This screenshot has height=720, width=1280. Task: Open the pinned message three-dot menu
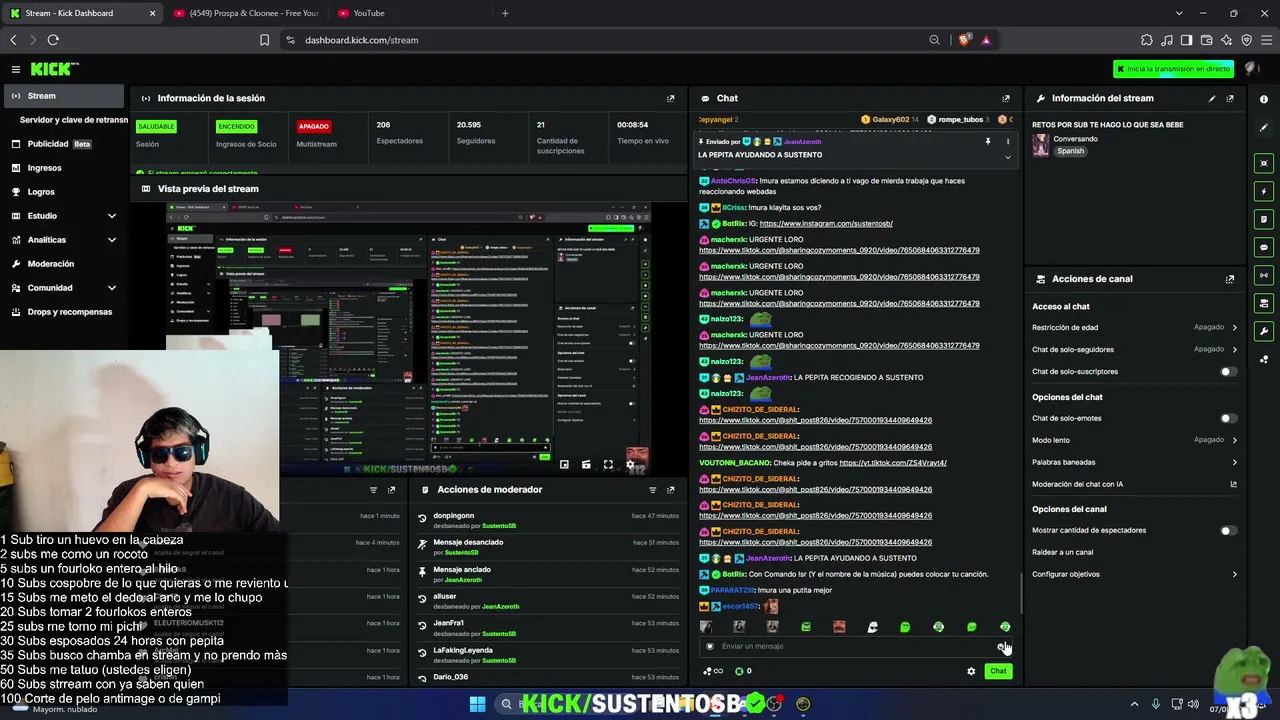[1007, 141]
